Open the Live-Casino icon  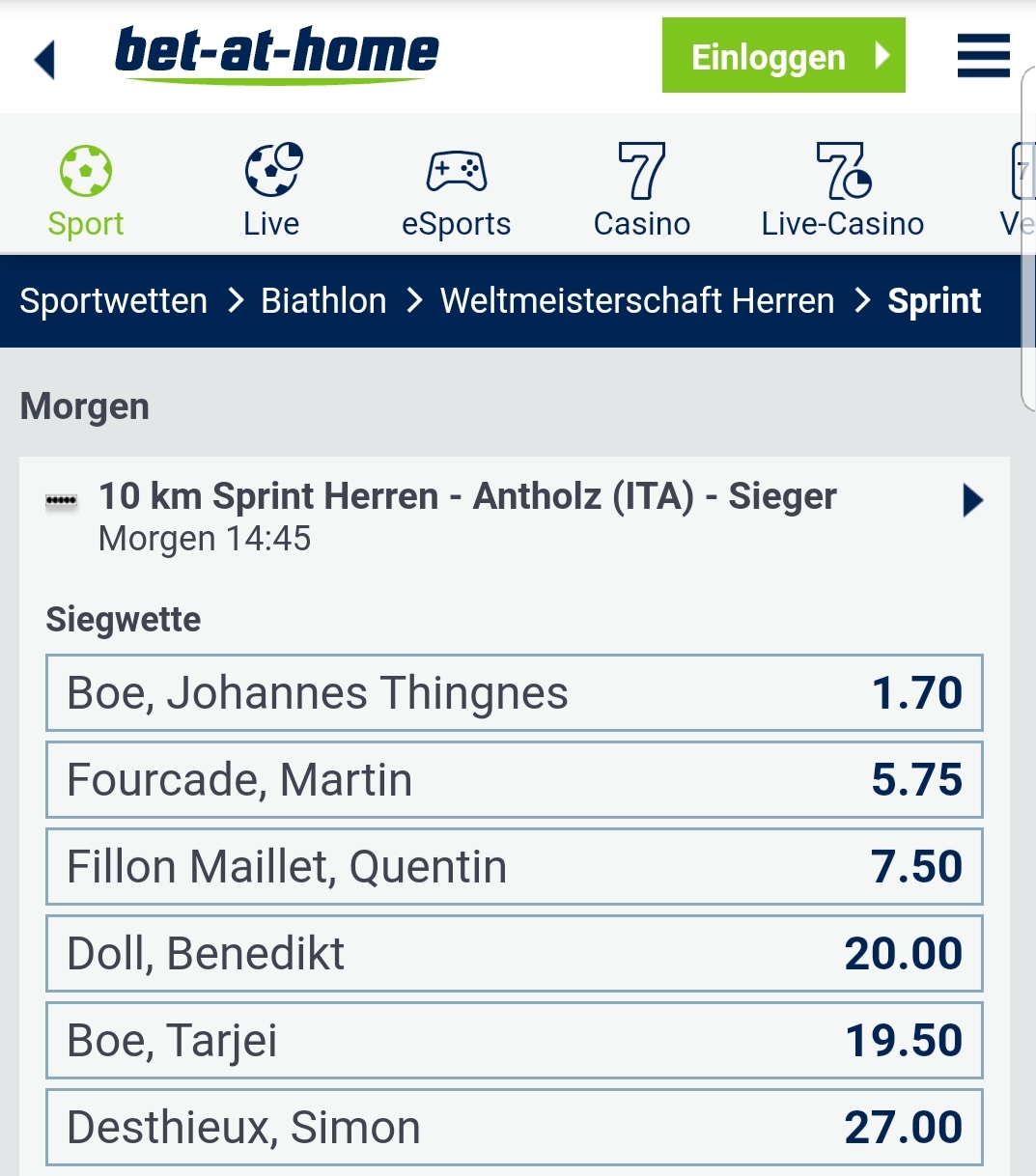842,171
